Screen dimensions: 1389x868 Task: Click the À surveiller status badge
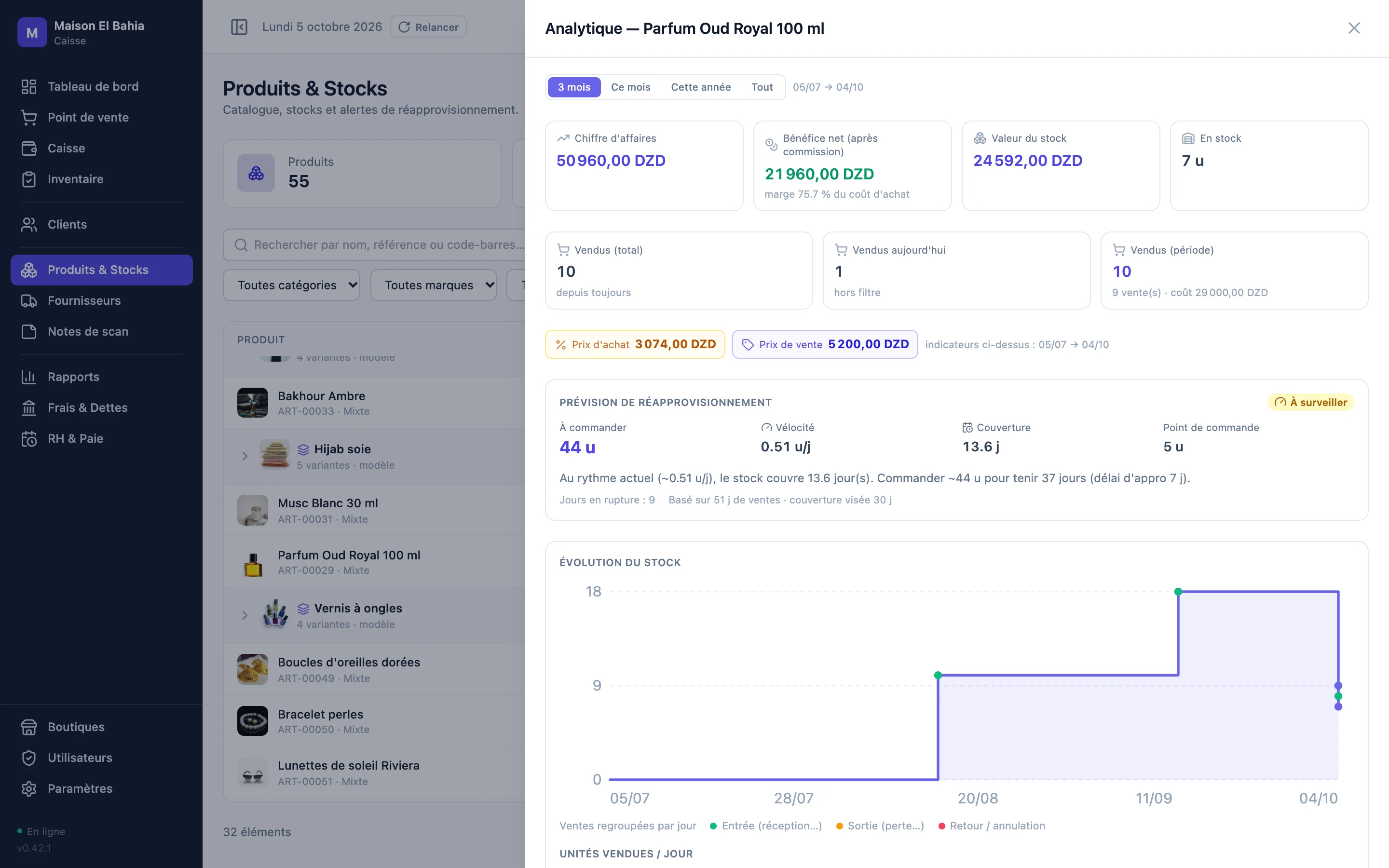tap(1310, 403)
